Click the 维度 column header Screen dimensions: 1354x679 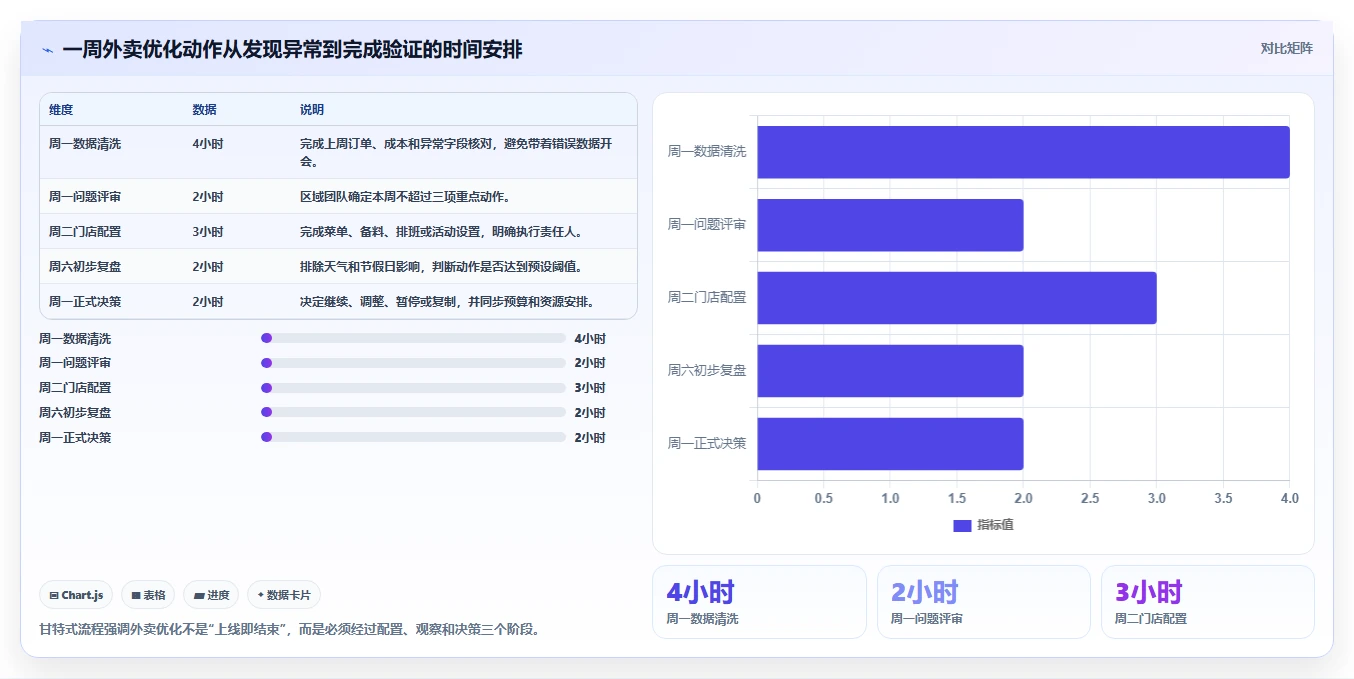click(x=61, y=110)
